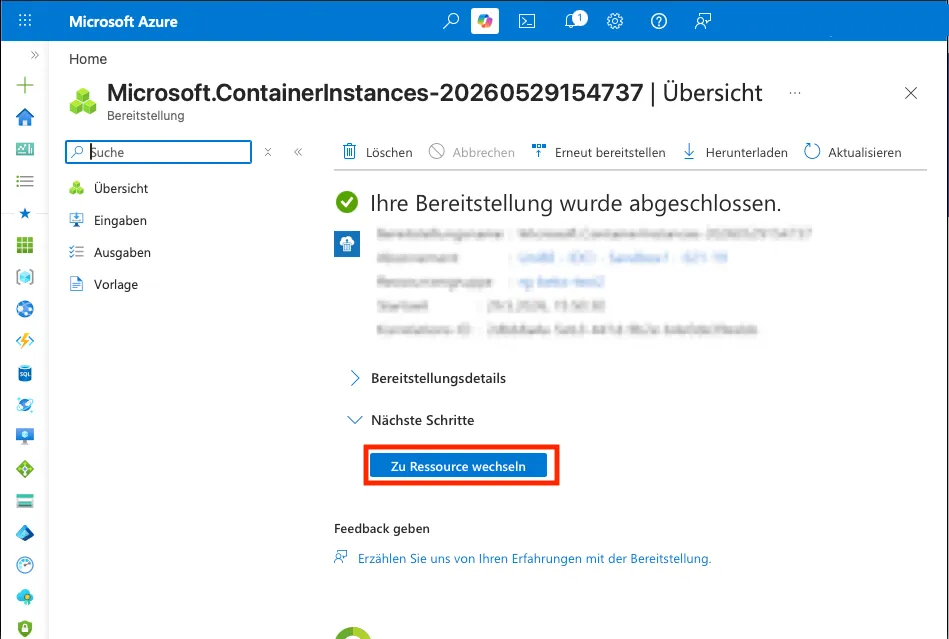Open the search magnifier in top bar
949x639 pixels.
(451, 21)
